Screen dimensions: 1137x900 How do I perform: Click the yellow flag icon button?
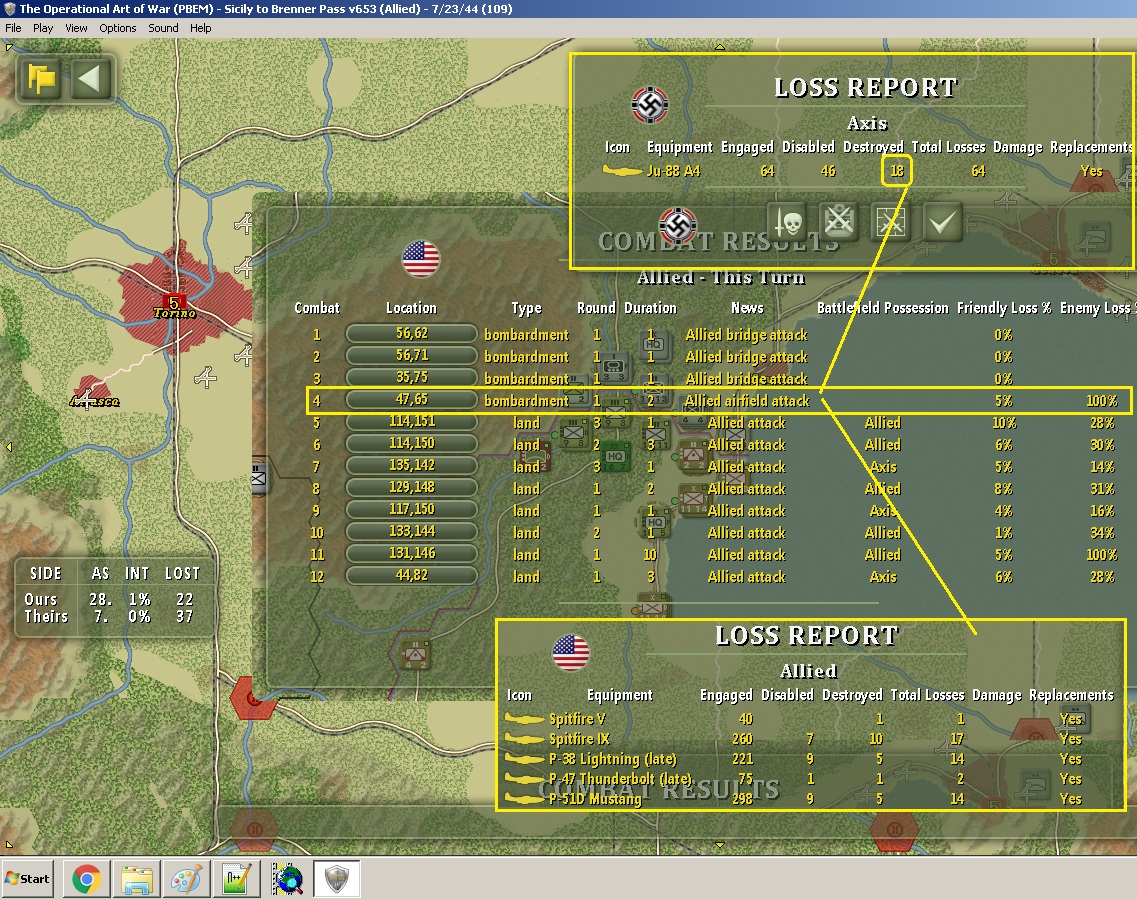[41, 78]
